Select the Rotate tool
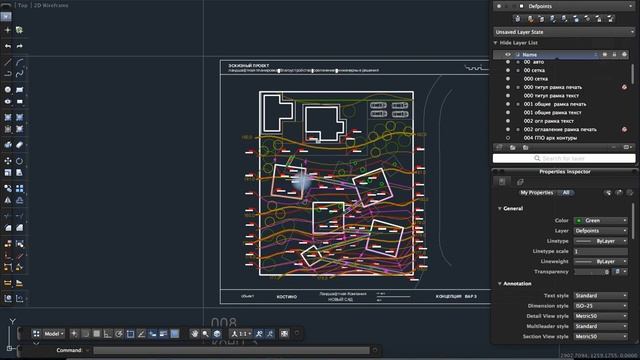Image resolution: width=640 pixels, height=360 pixels. coord(20,161)
